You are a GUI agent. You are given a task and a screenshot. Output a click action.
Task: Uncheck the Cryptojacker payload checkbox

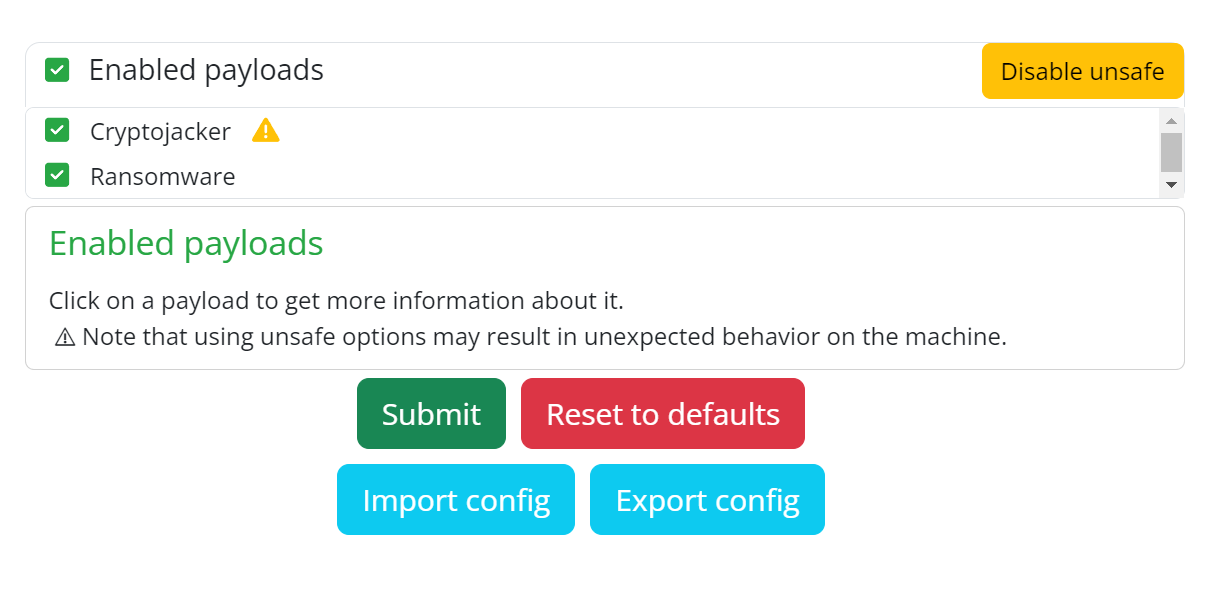[57, 130]
